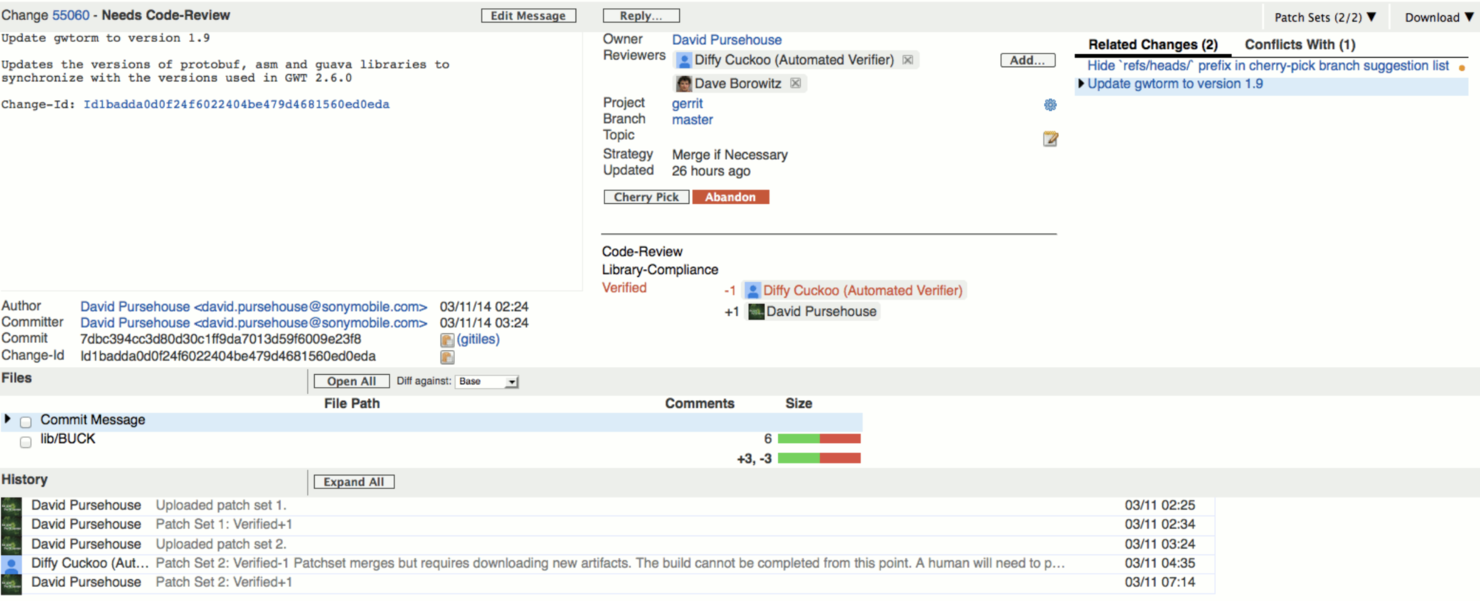Change the Diff against selection from Base
Image resolution: width=1480 pixels, height=601 pixels.
(x=487, y=381)
